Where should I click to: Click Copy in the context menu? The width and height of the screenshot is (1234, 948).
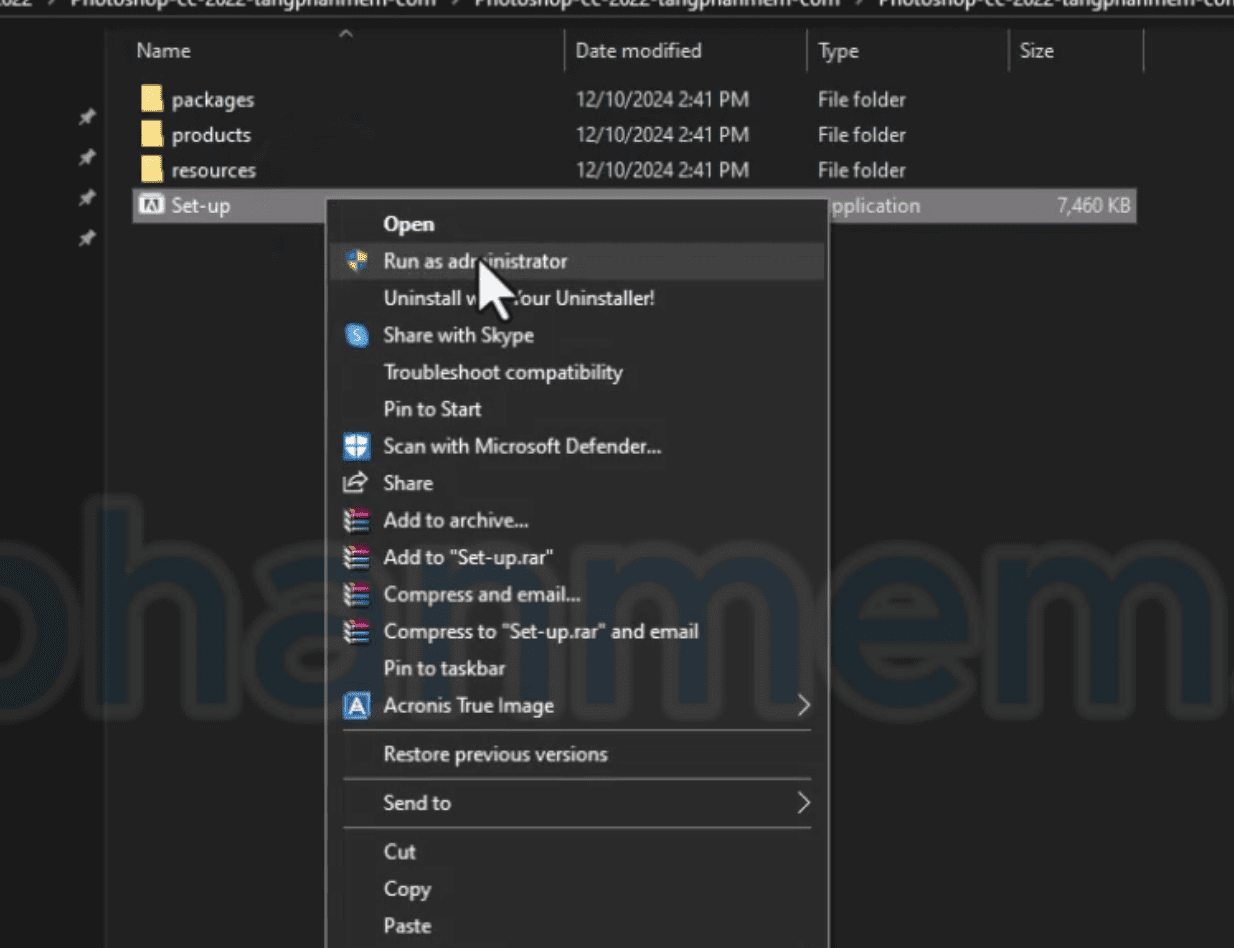[x=407, y=889]
